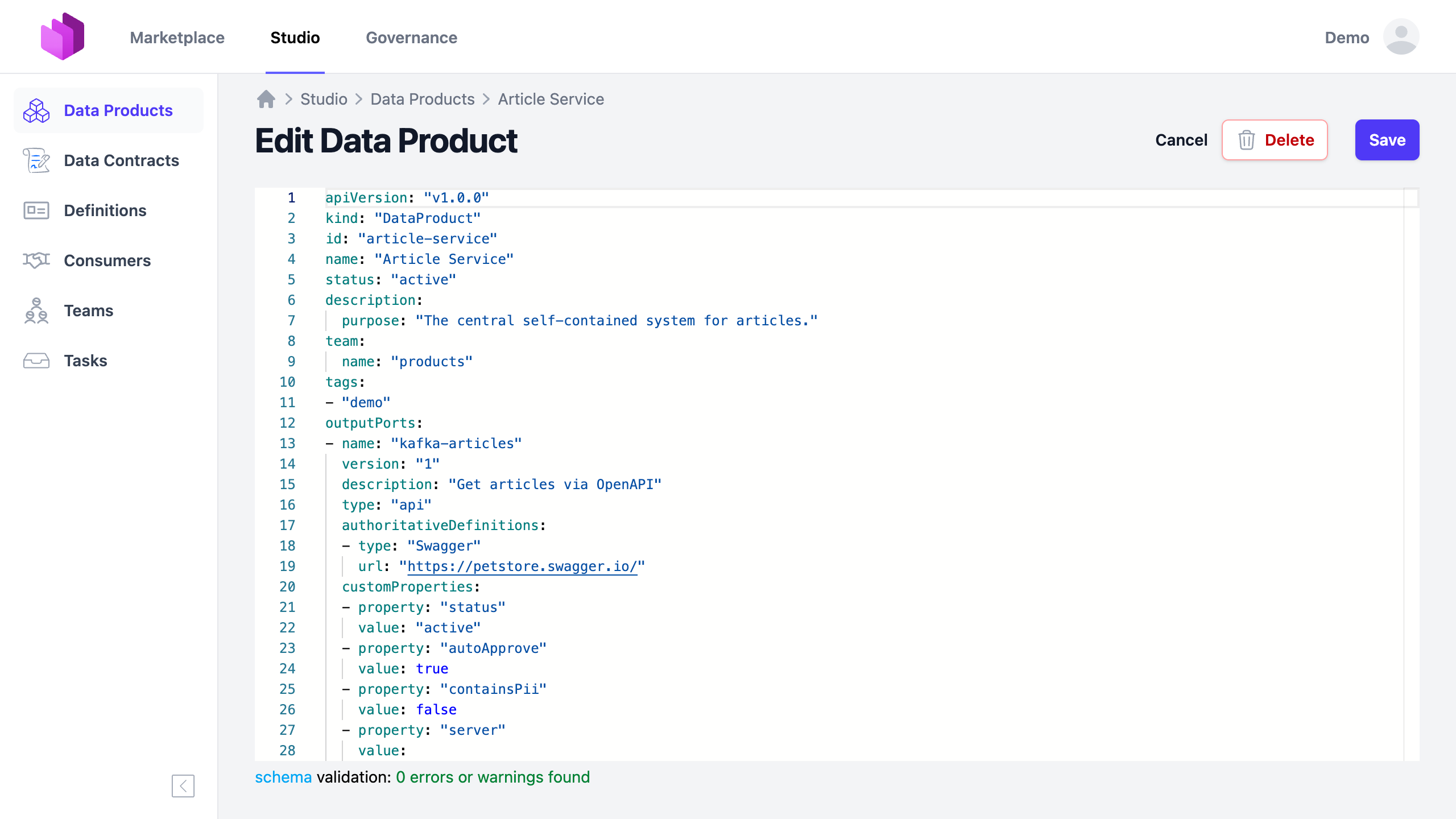Open Data Products sidebar icon
The height and width of the screenshot is (819, 1456).
click(x=36, y=110)
